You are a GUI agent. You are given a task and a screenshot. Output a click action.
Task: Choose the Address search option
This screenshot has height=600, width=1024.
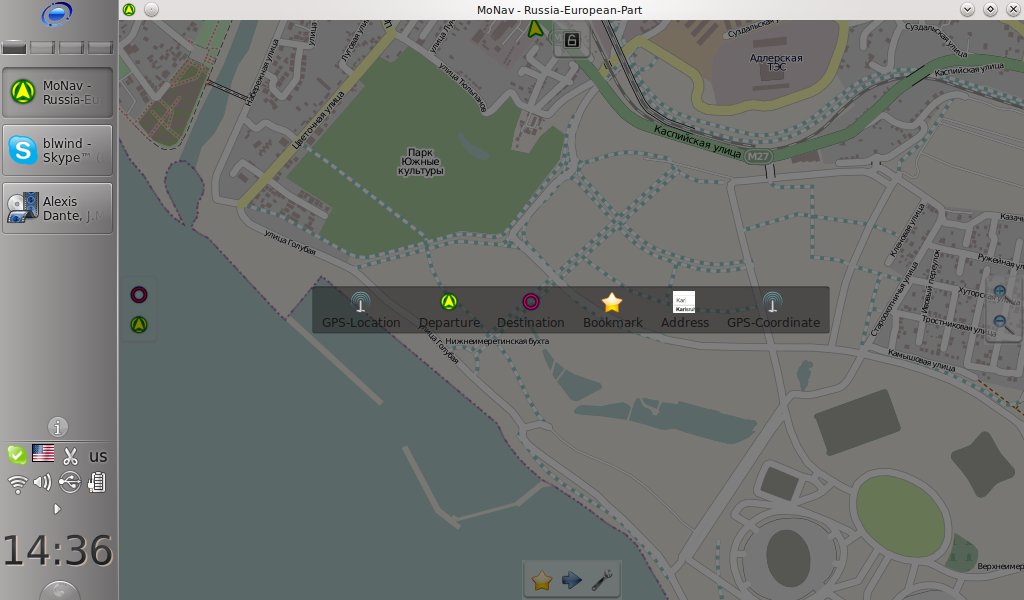click(684, 311)
